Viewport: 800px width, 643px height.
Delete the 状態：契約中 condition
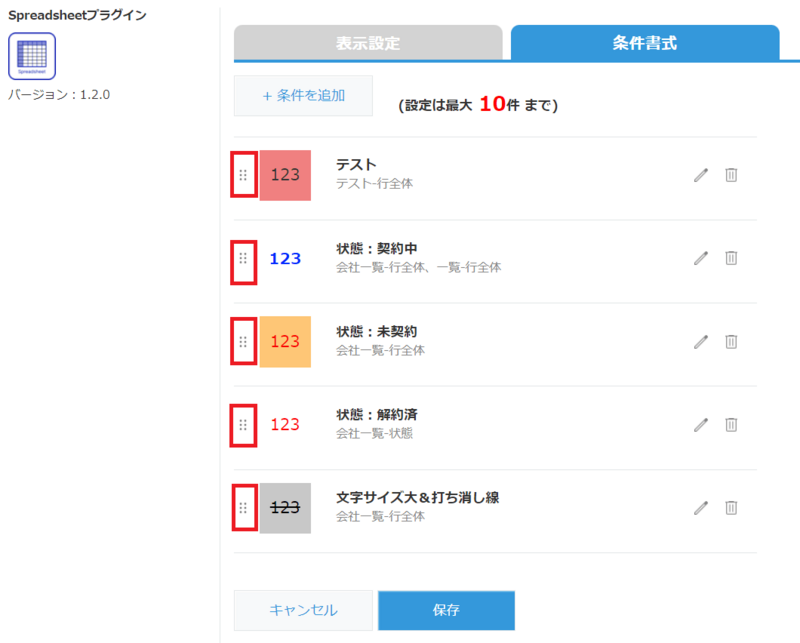pyautogui.click(x=731, y=258)
